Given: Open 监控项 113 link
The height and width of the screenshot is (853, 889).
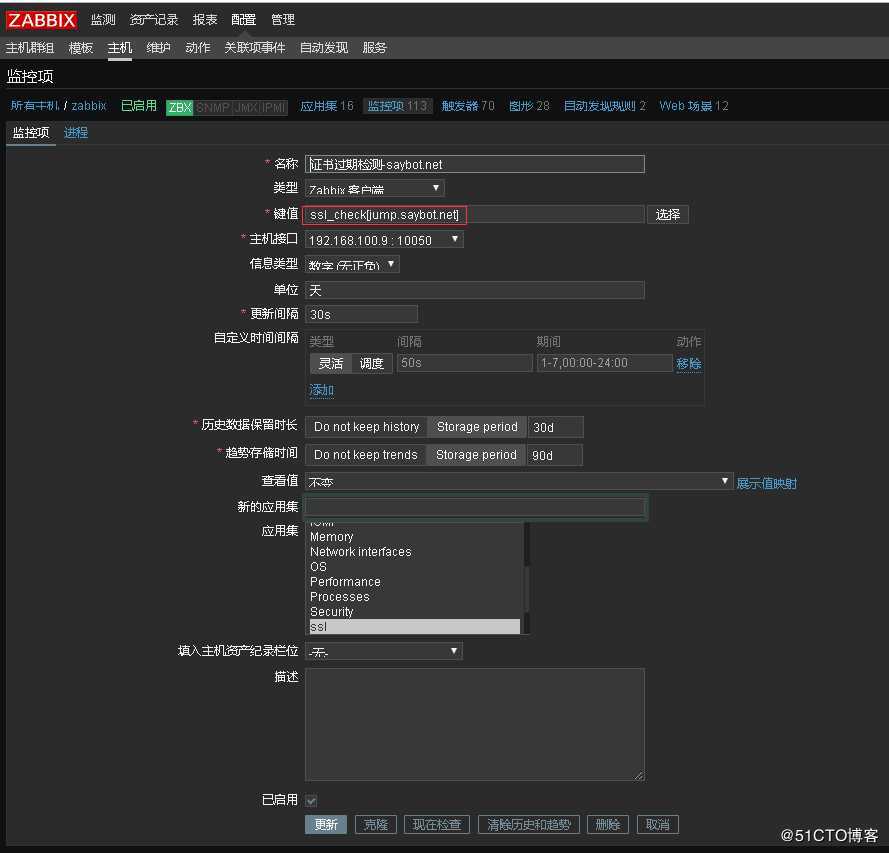Looking at the screenshot, I should pyautogui.click(x=397, y=105).
